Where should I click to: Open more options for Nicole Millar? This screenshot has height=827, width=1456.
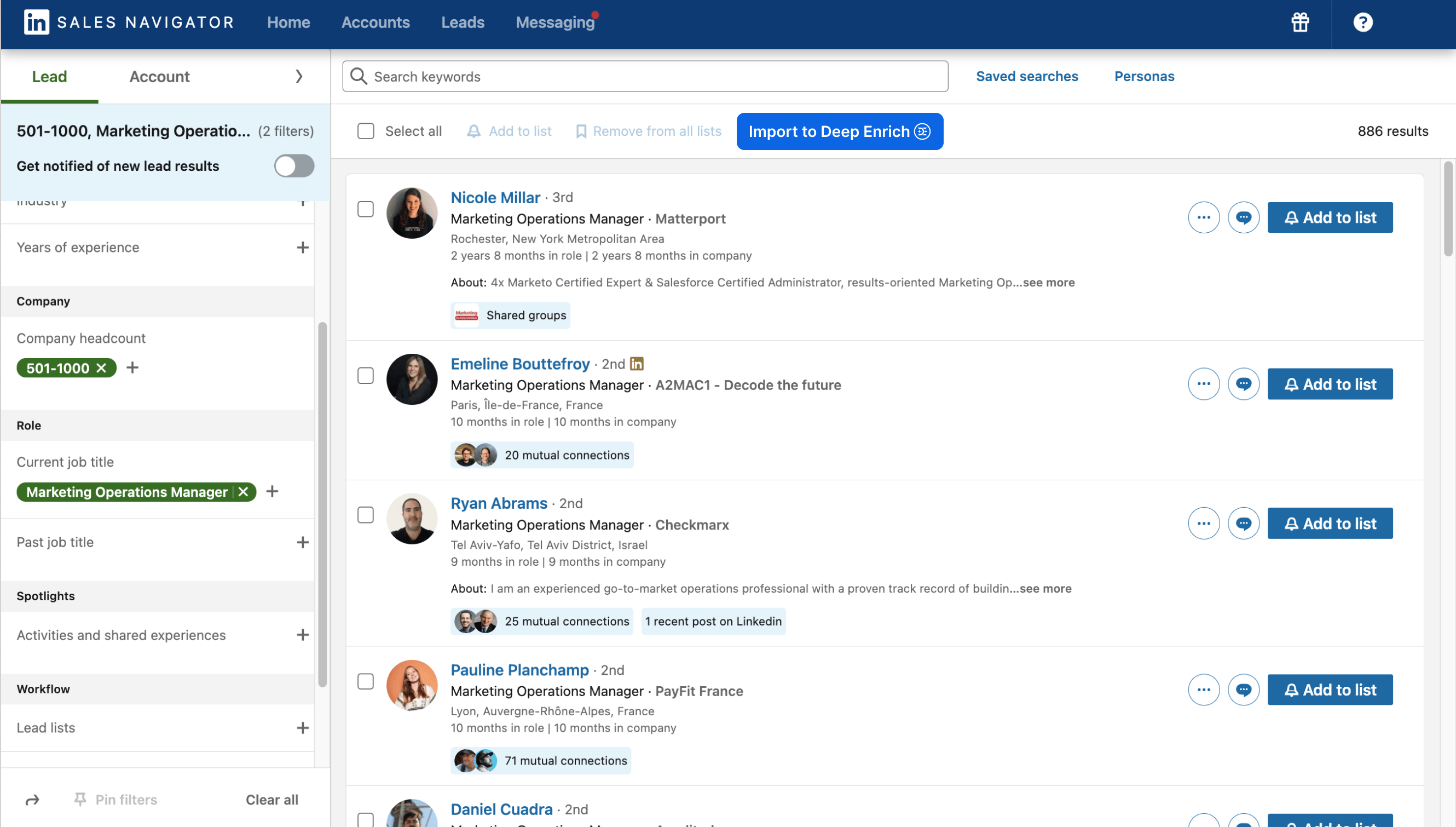click(x=1204, y=217)
